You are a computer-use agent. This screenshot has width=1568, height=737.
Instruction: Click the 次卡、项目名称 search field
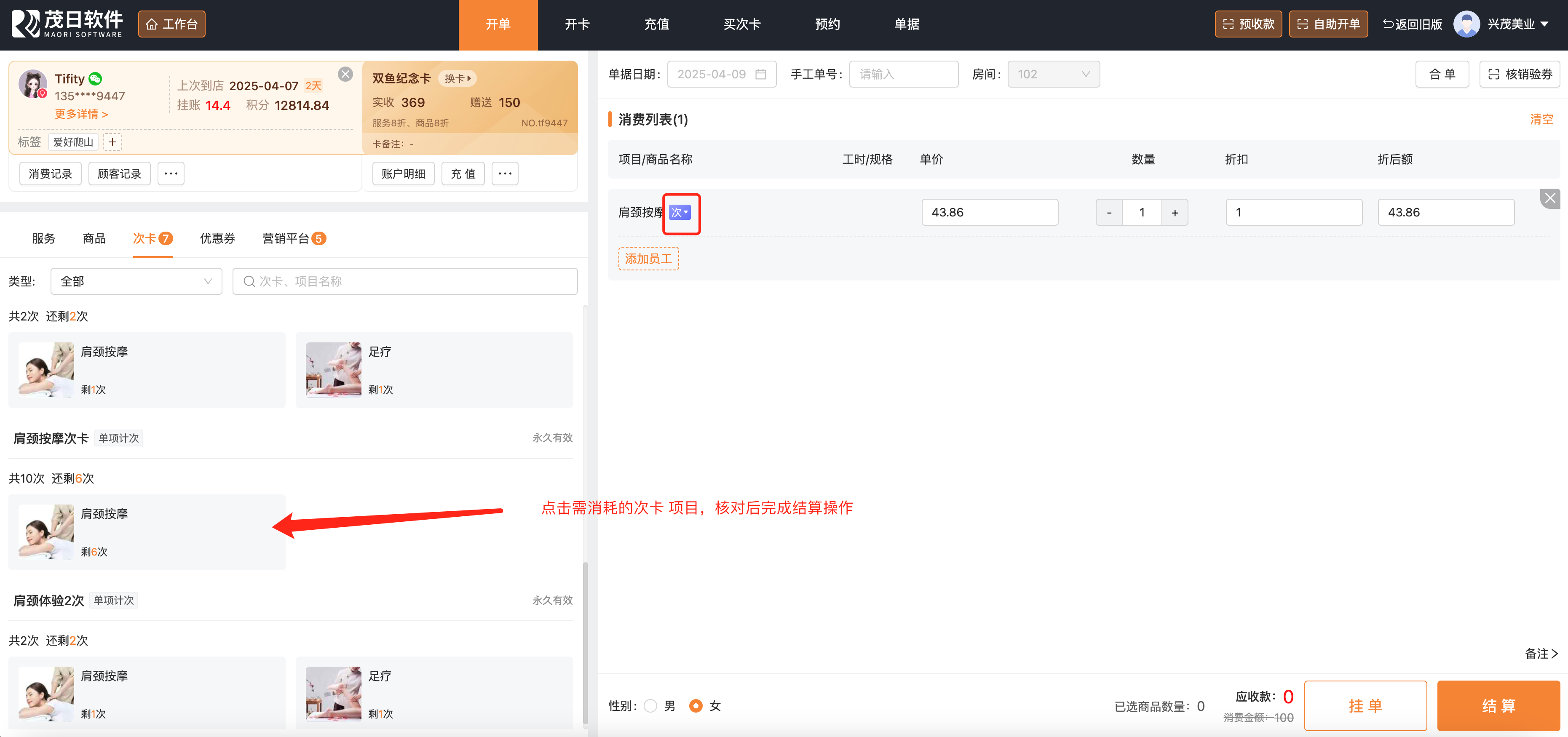click(405, 281)
